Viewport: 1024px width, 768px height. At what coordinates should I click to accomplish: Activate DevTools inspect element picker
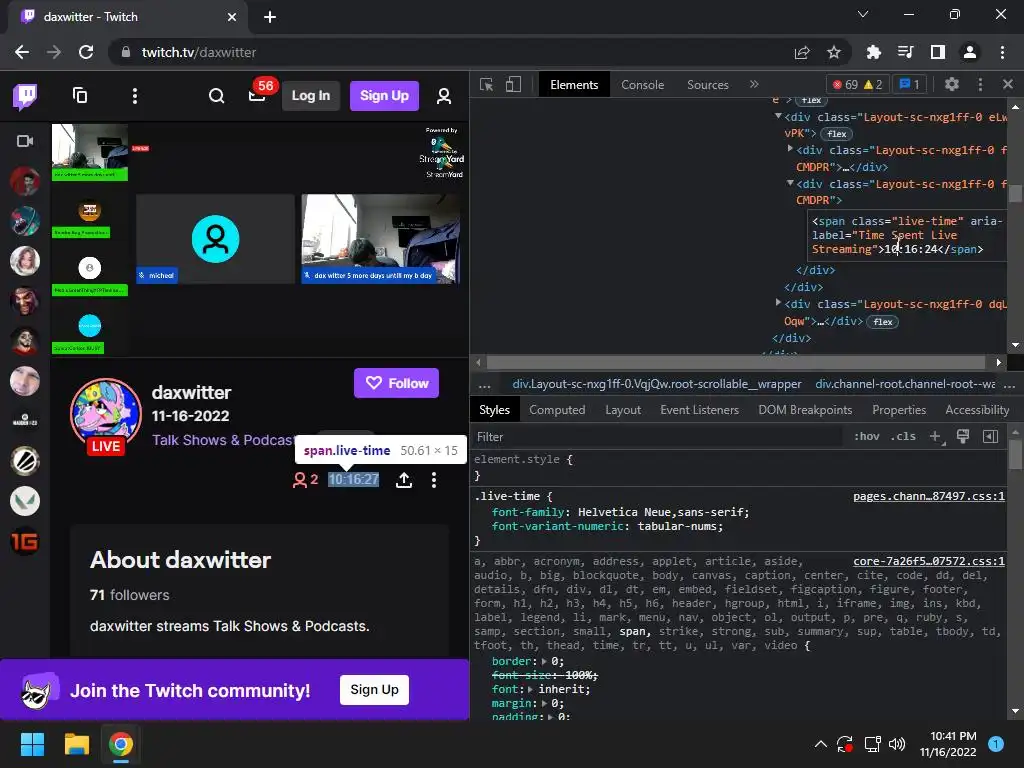tap(487, 84)
